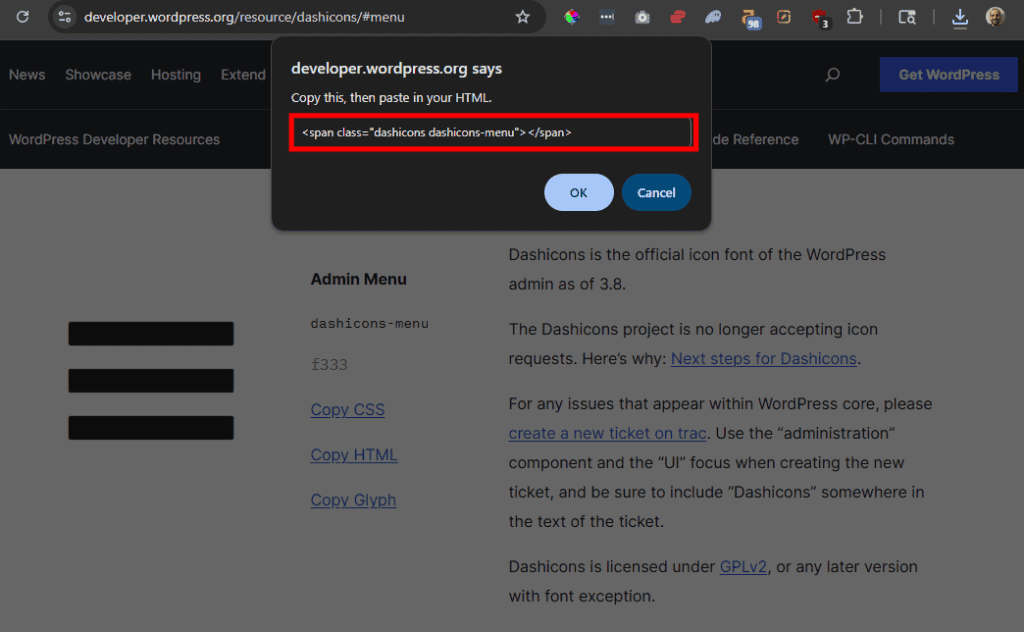Open the Chrome profile avatar
1024x632 pixels.
coord(994,17)
